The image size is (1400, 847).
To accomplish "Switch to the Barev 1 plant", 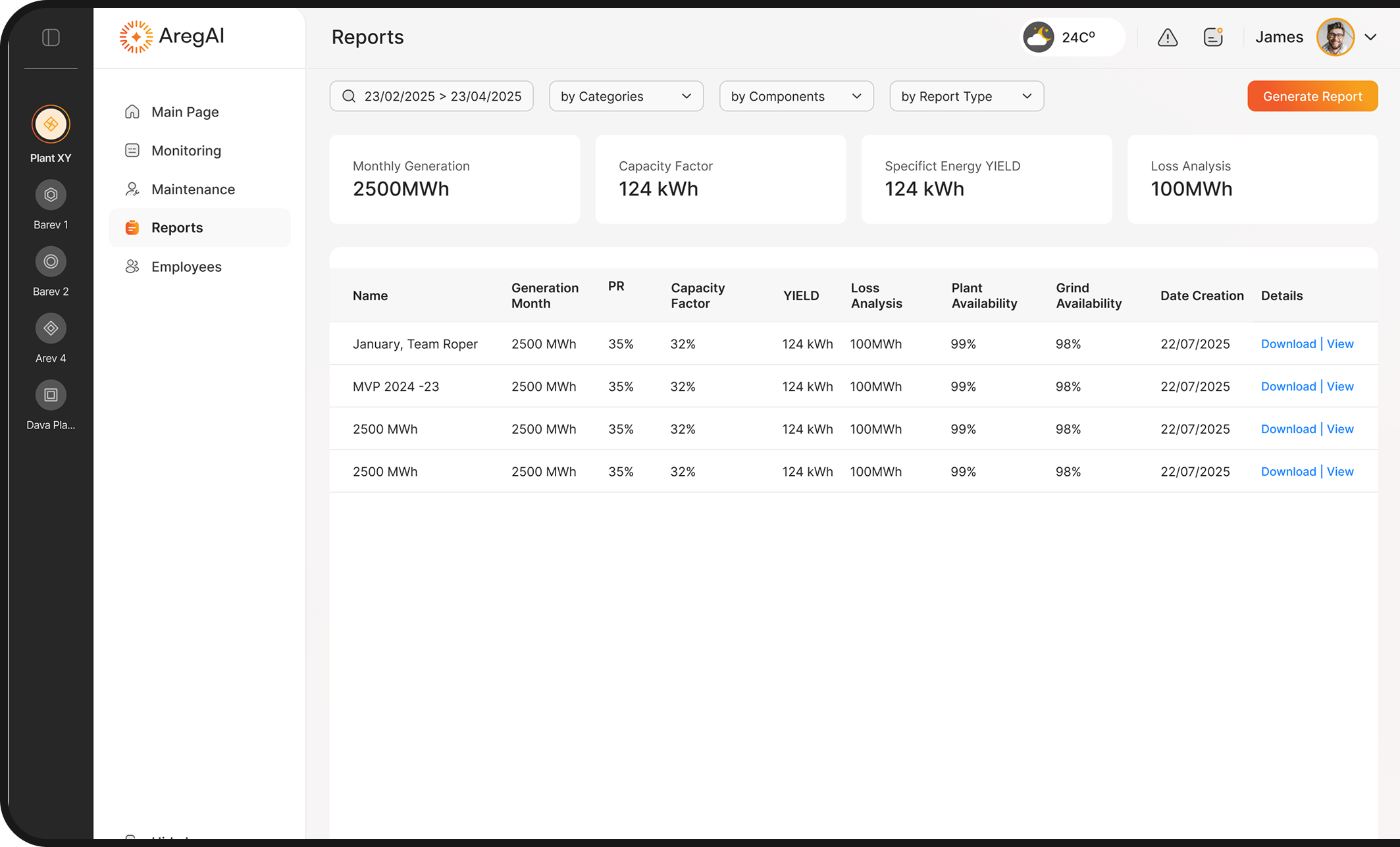I will (51, 195).
